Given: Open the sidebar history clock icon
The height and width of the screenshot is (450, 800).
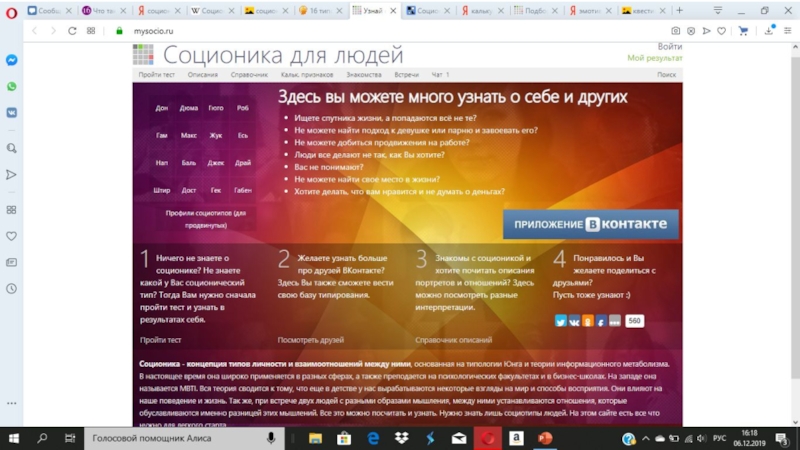Looking at the screenshot, I should tap(11, 288).
